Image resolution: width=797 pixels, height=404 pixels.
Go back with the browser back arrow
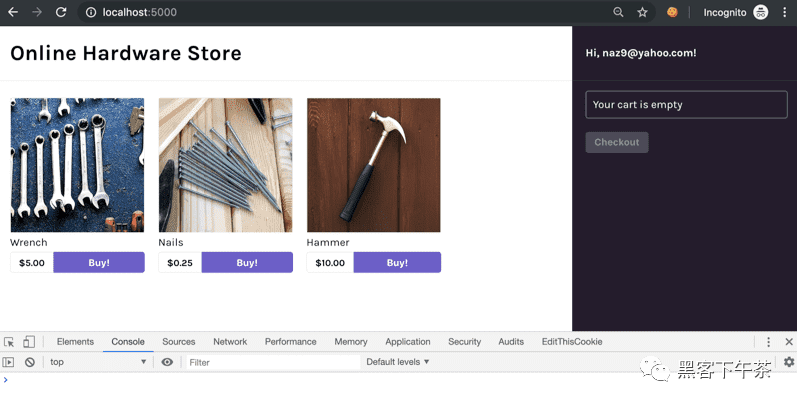(x=13, y=12)
